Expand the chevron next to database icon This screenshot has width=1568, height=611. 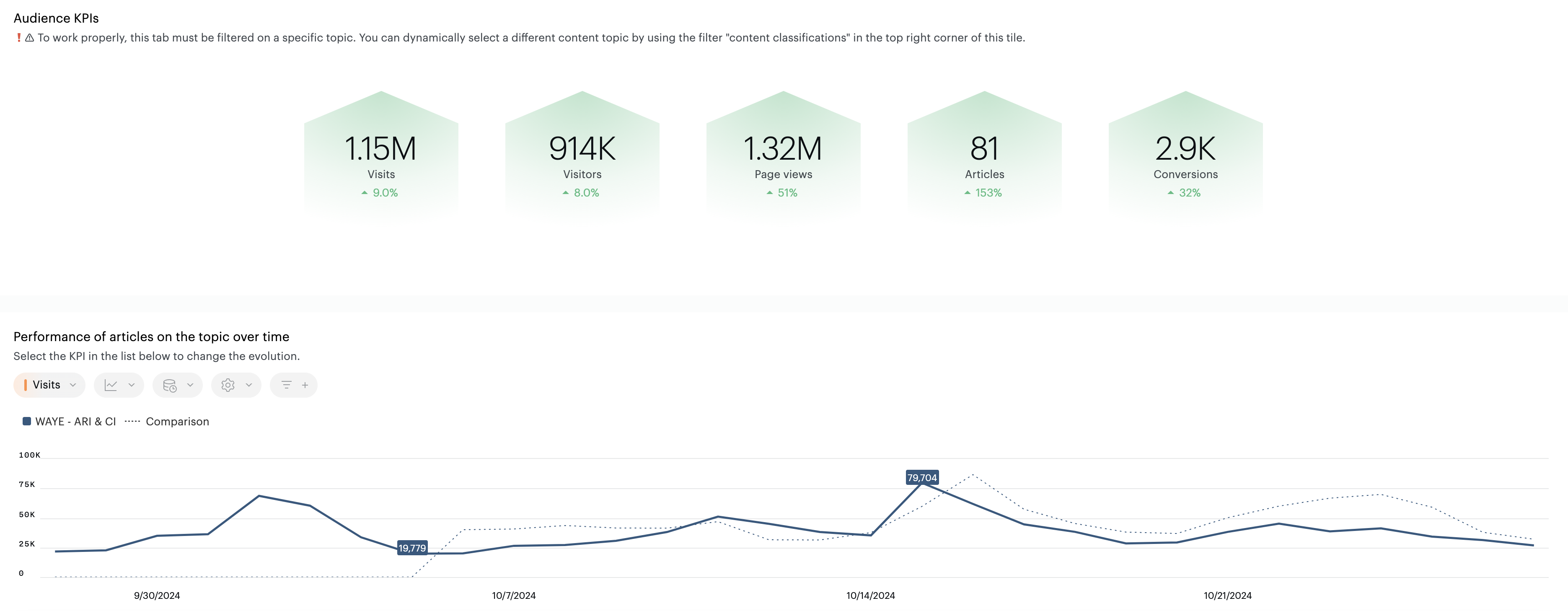pos(190,385)
